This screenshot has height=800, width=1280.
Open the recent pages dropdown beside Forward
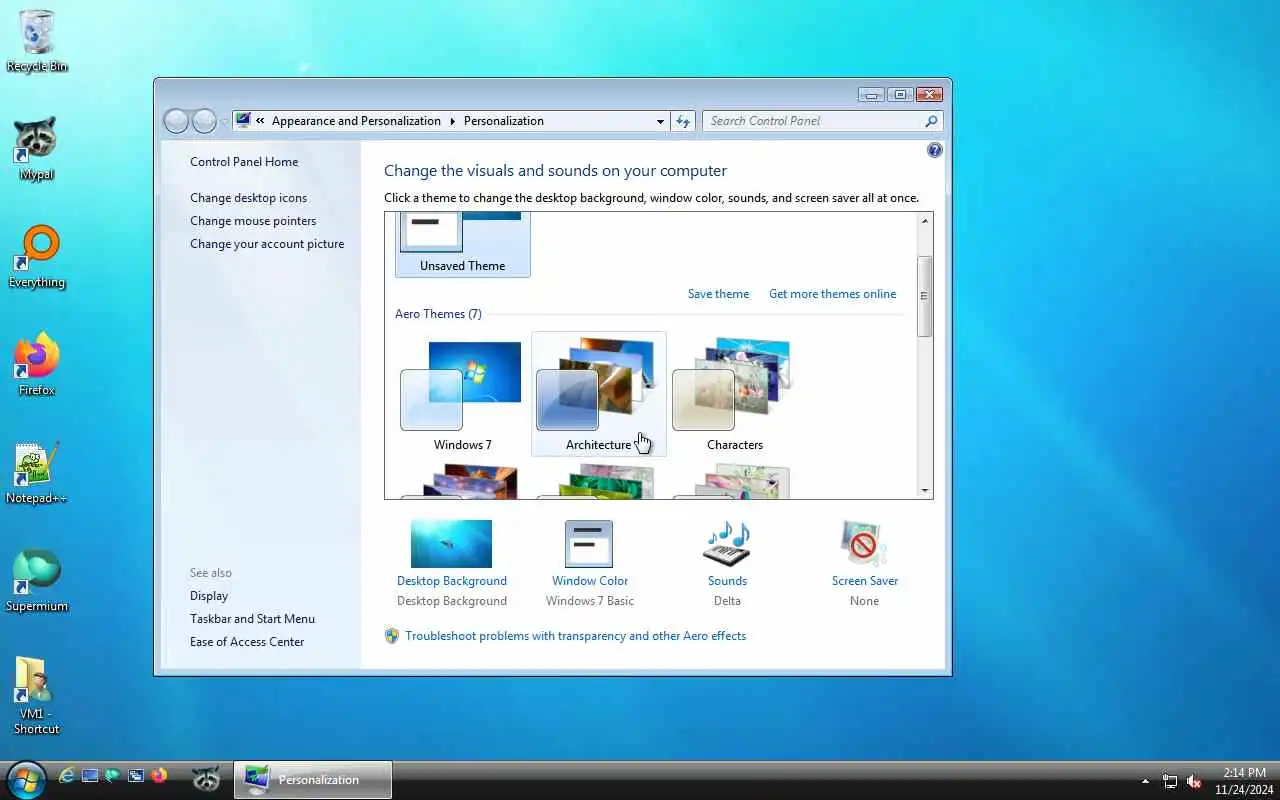point(225,121)
